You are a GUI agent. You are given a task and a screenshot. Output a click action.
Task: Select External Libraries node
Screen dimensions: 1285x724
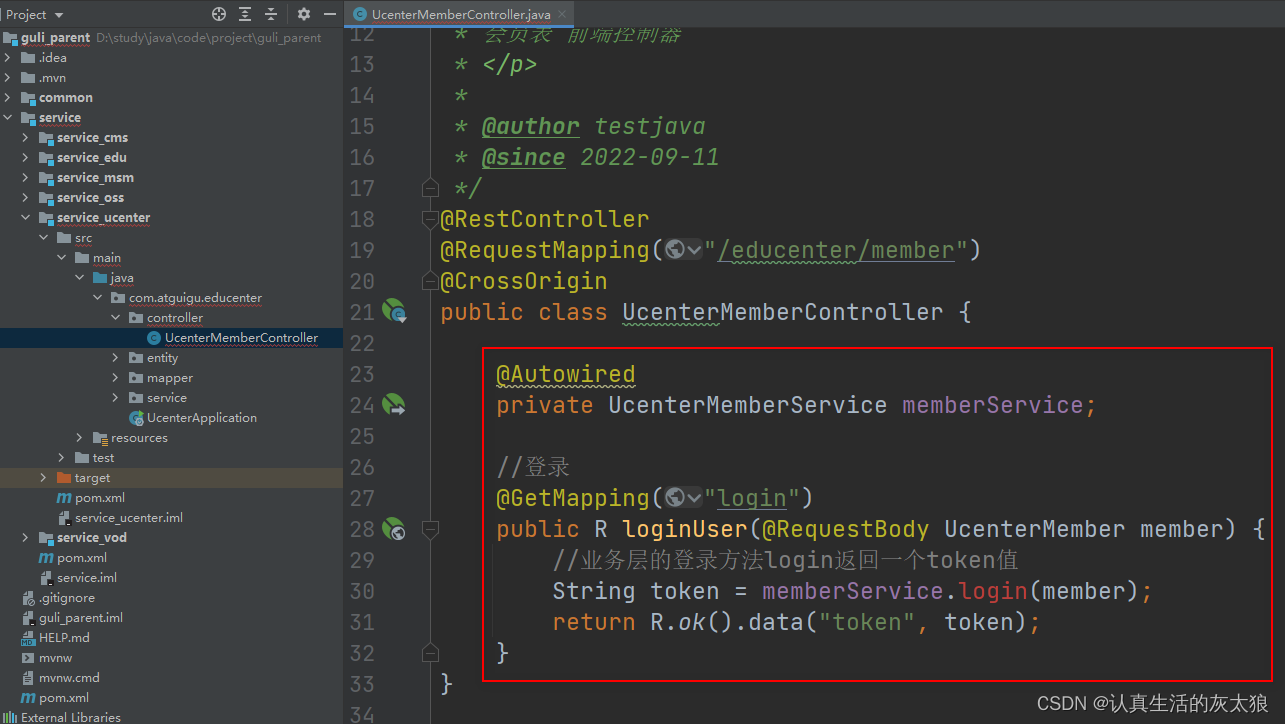click(x=71, y=717)
